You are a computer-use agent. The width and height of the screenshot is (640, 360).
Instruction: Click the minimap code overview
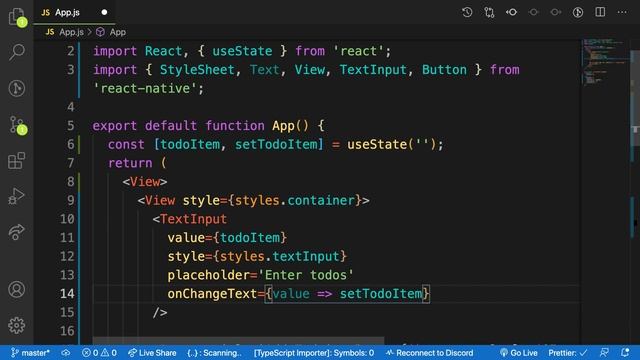pyautogui.click(x=606, y=61)
